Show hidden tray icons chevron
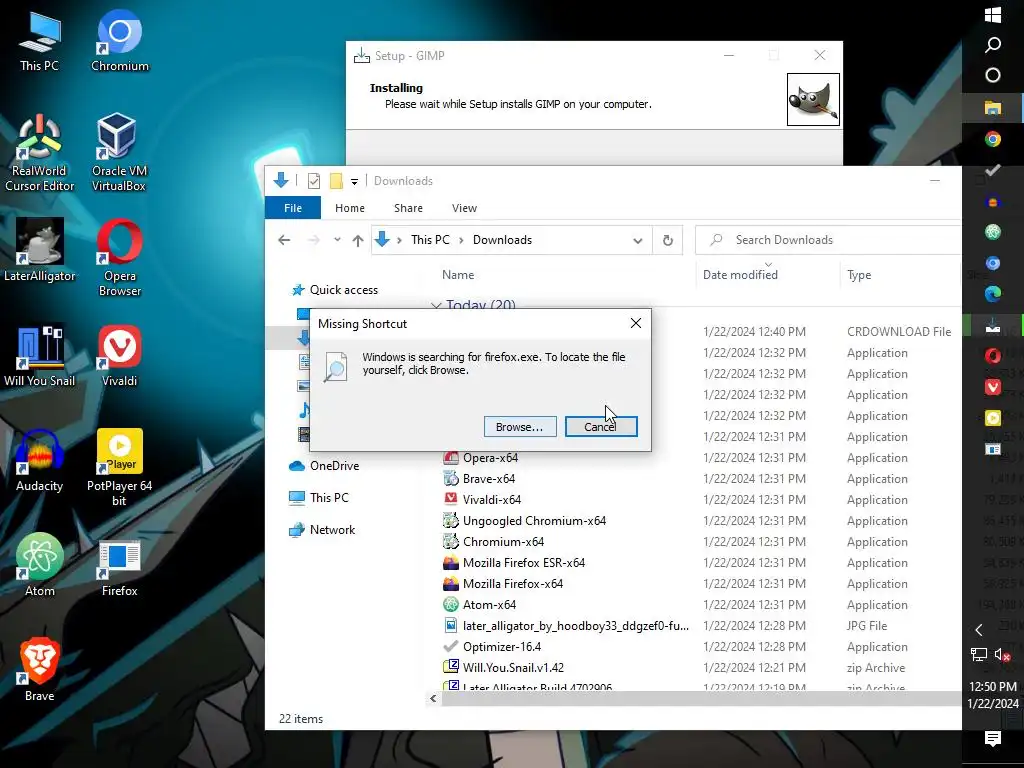Screen dimensions: 1024x768 [x=978, y=630]
